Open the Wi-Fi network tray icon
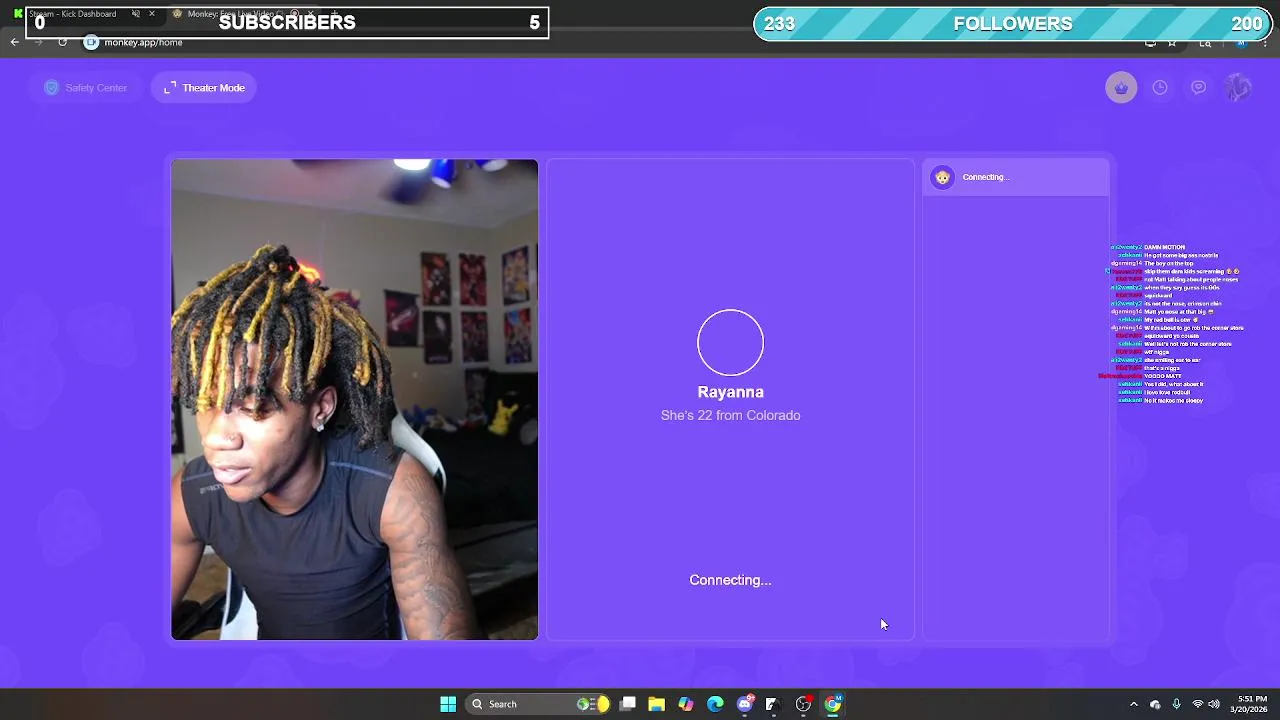Image resolution: width=1280 pixels, height=720 pixels. [1197, 704]
